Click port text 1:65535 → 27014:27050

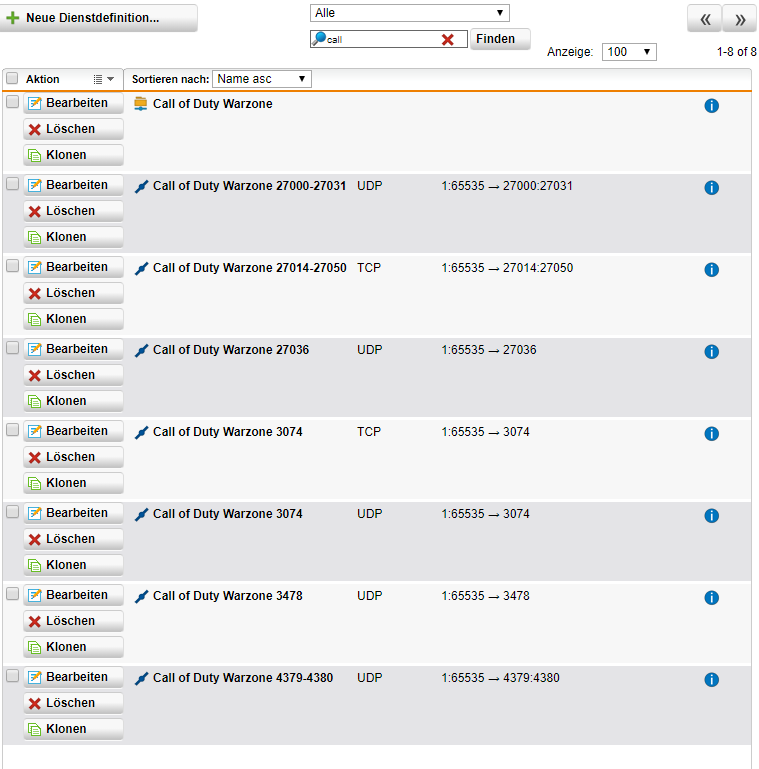(507, 268)
